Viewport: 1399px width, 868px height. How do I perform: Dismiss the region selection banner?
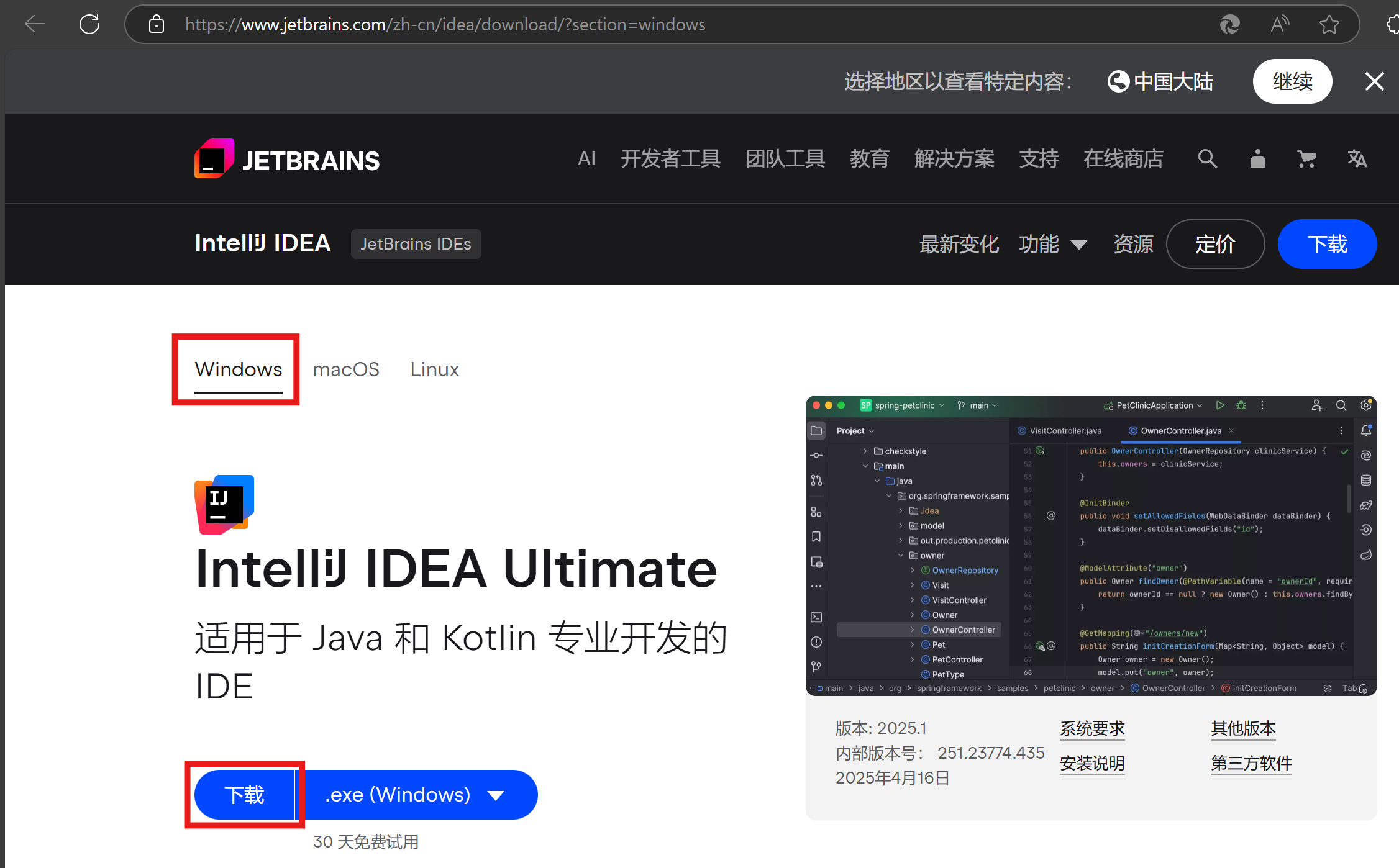click(1374, 81)
